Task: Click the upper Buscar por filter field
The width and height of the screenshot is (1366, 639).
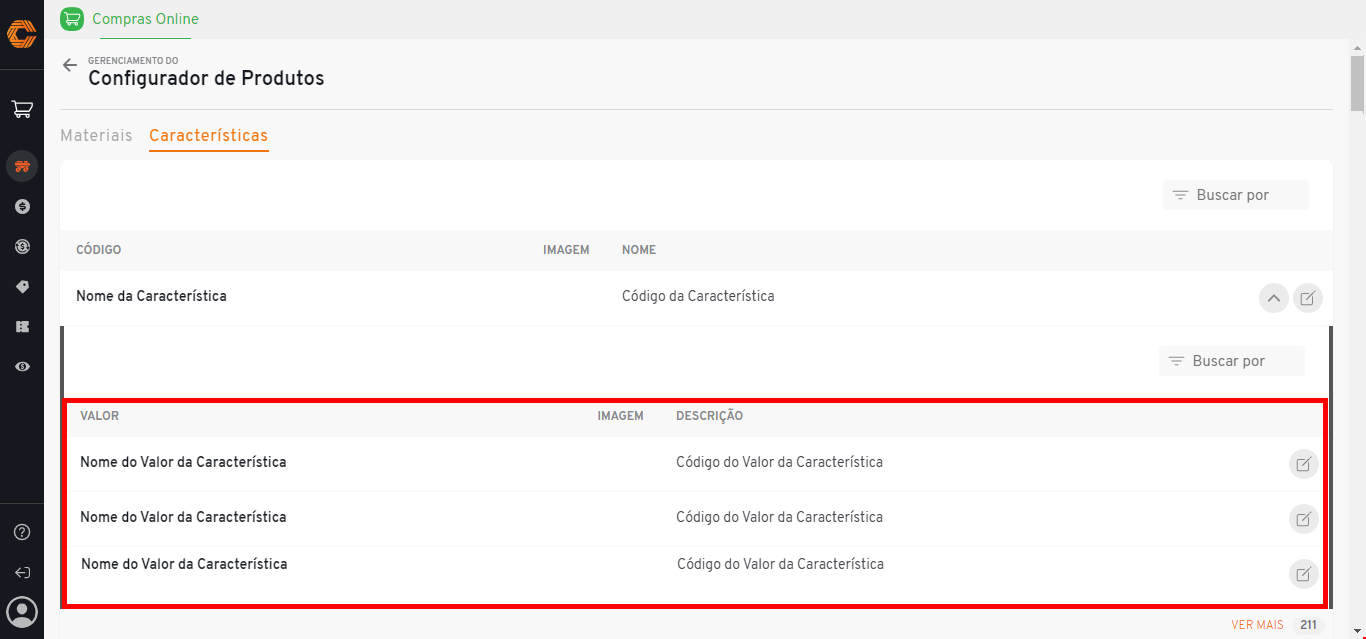Action: coord(1236,195)
